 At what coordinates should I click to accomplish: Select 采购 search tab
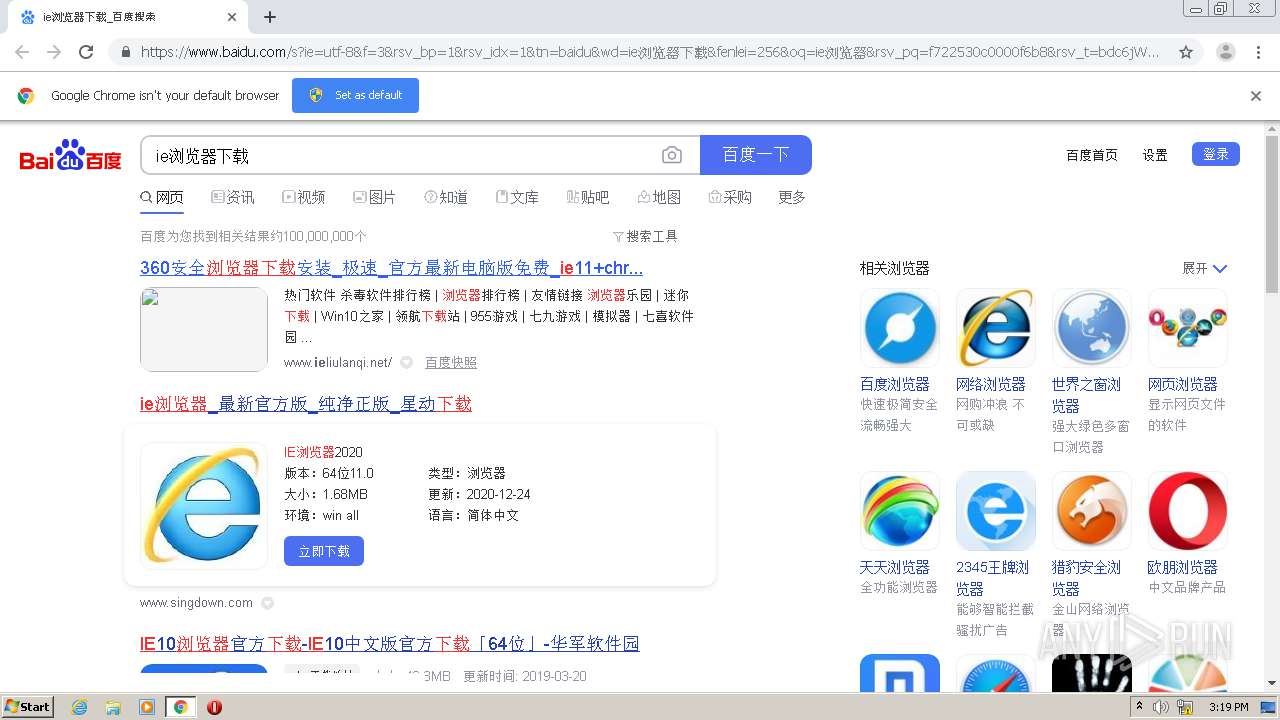point(730,198)
